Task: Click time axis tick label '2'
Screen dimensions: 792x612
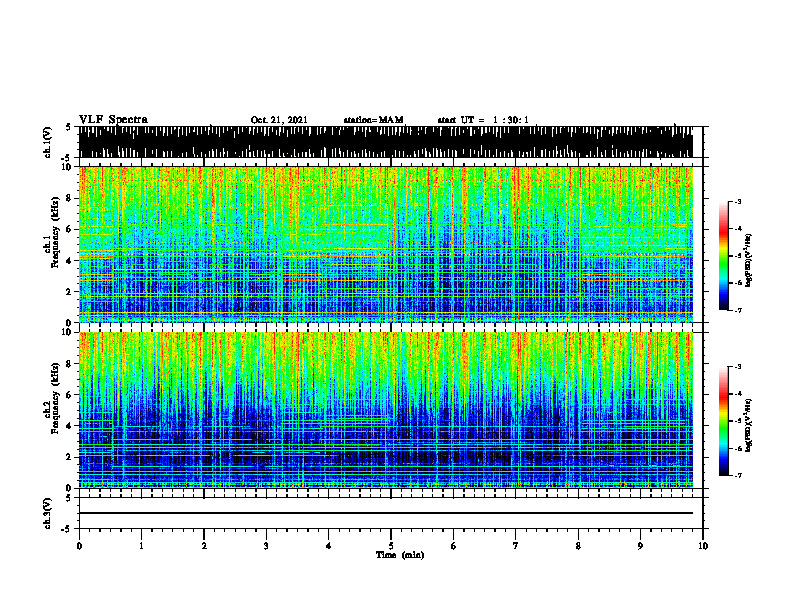Action: point(204,546)
